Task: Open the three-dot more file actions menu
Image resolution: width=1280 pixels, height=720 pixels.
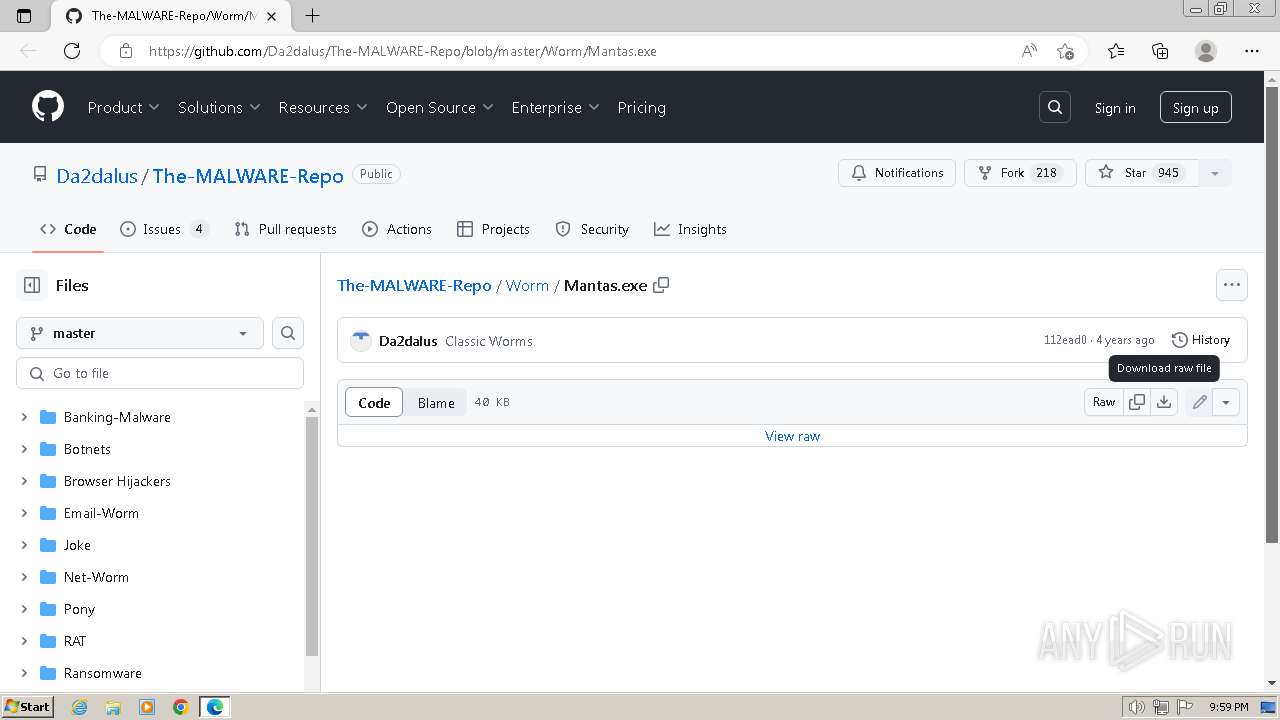Action: 1232,285
